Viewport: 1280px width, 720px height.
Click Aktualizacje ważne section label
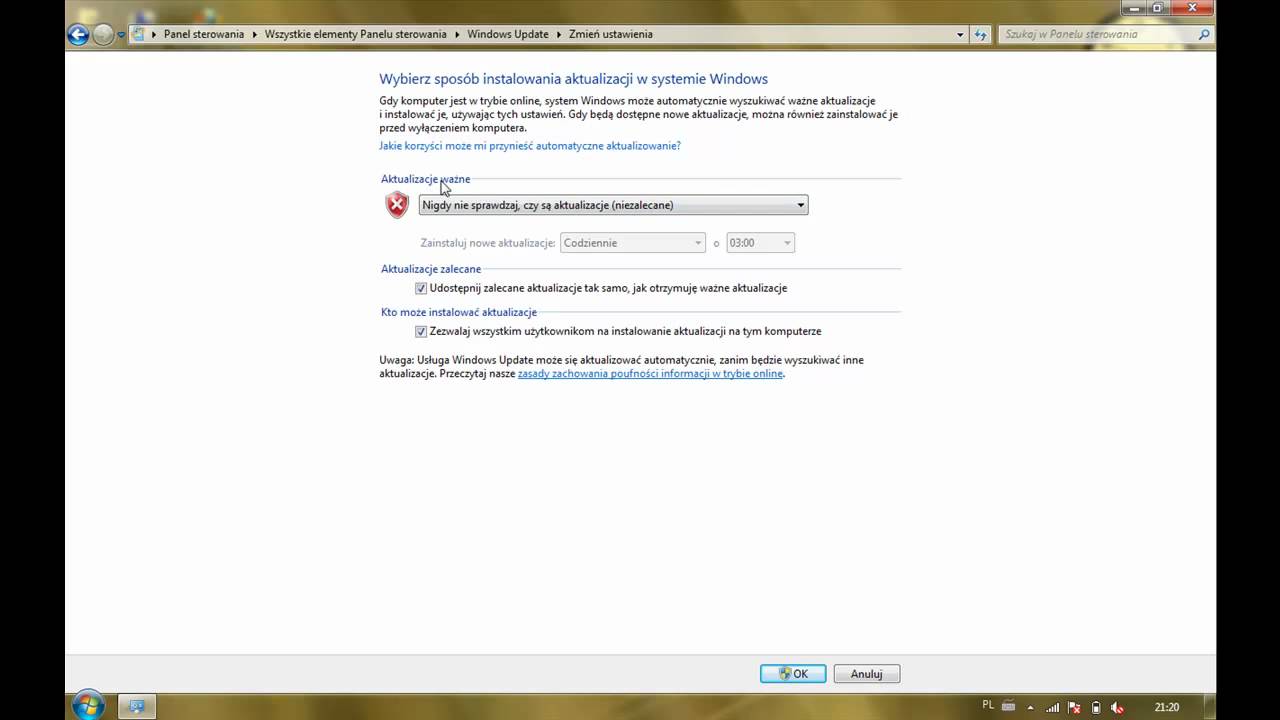(x=425, y=179)
